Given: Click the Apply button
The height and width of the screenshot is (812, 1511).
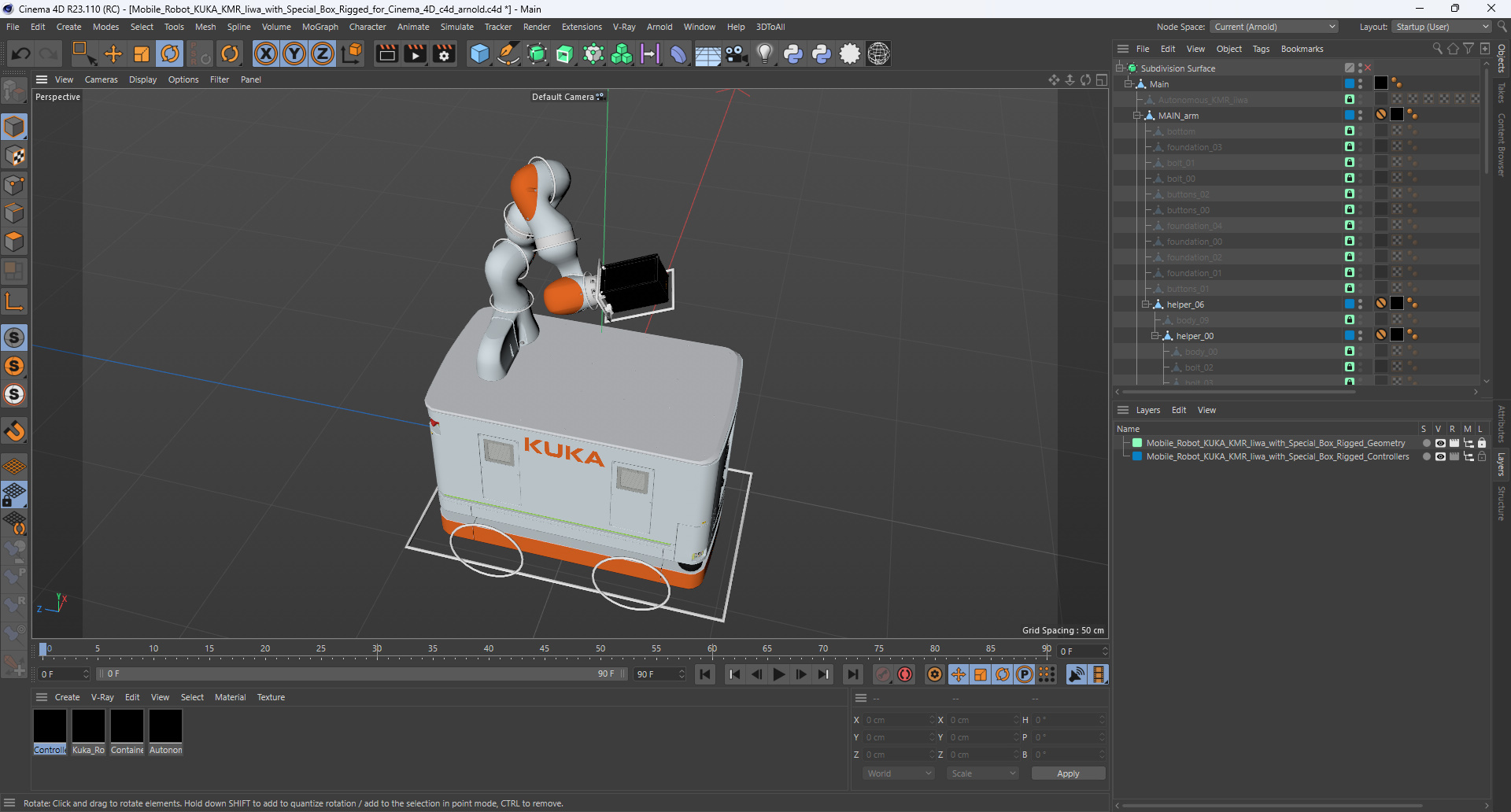Looking at the screenshot, I should pos(1068,773).
